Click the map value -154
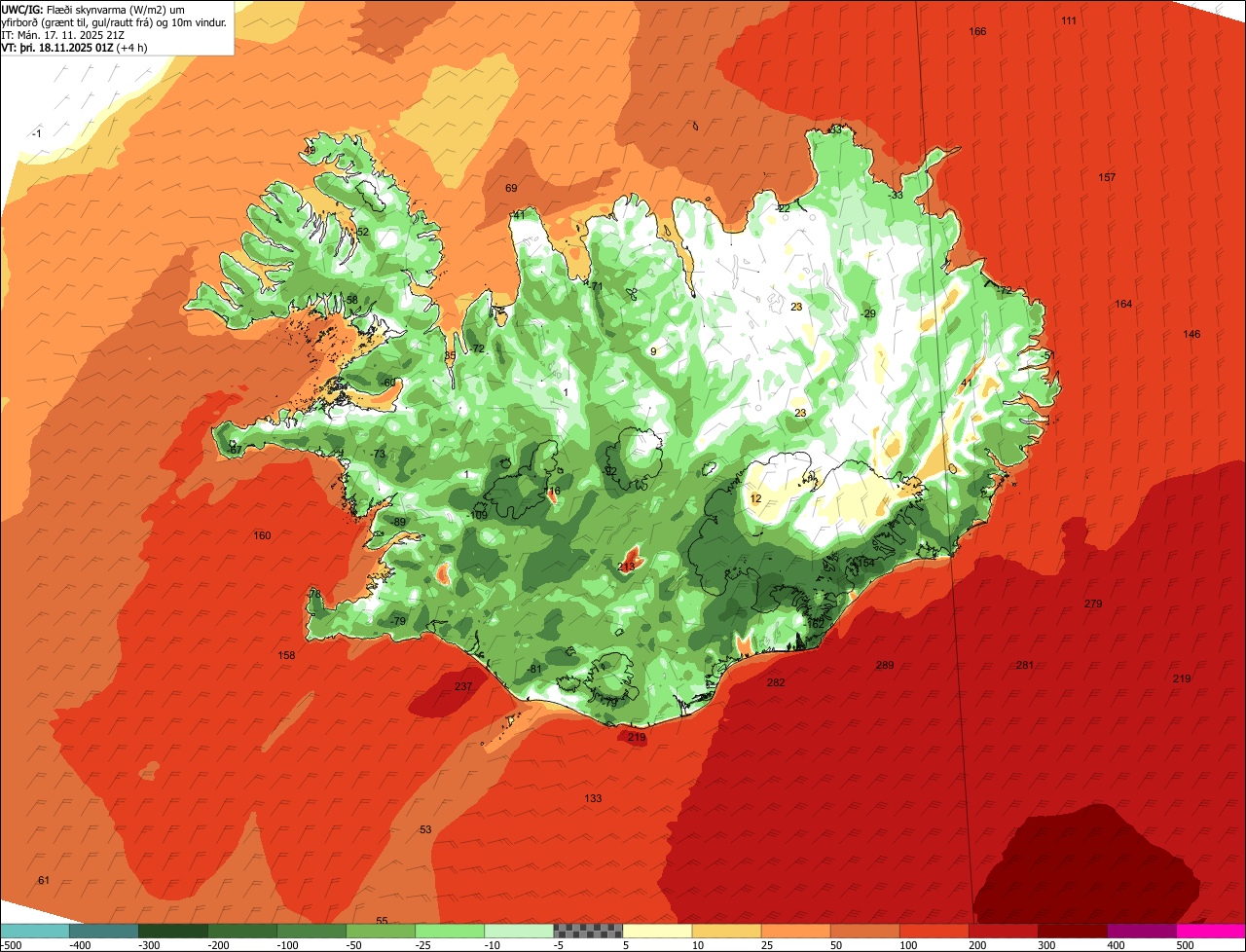Viewport: 1246px width, 952px height. (x=862, y=563)
